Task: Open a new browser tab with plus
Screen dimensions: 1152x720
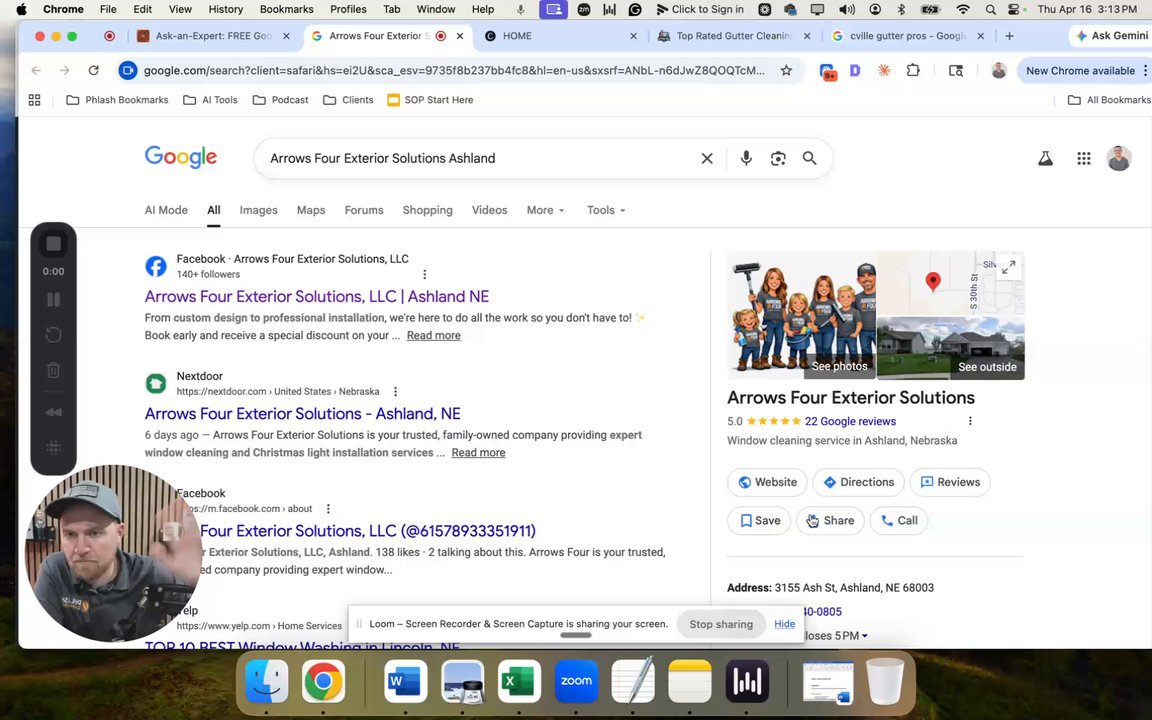Action: click(1009, 35)
